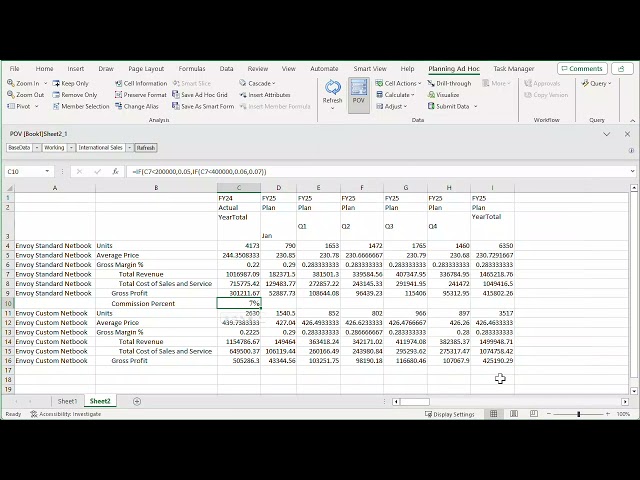Click inside the formula bar text
This screenshot has width=640, height=480.
coord(199,171)
